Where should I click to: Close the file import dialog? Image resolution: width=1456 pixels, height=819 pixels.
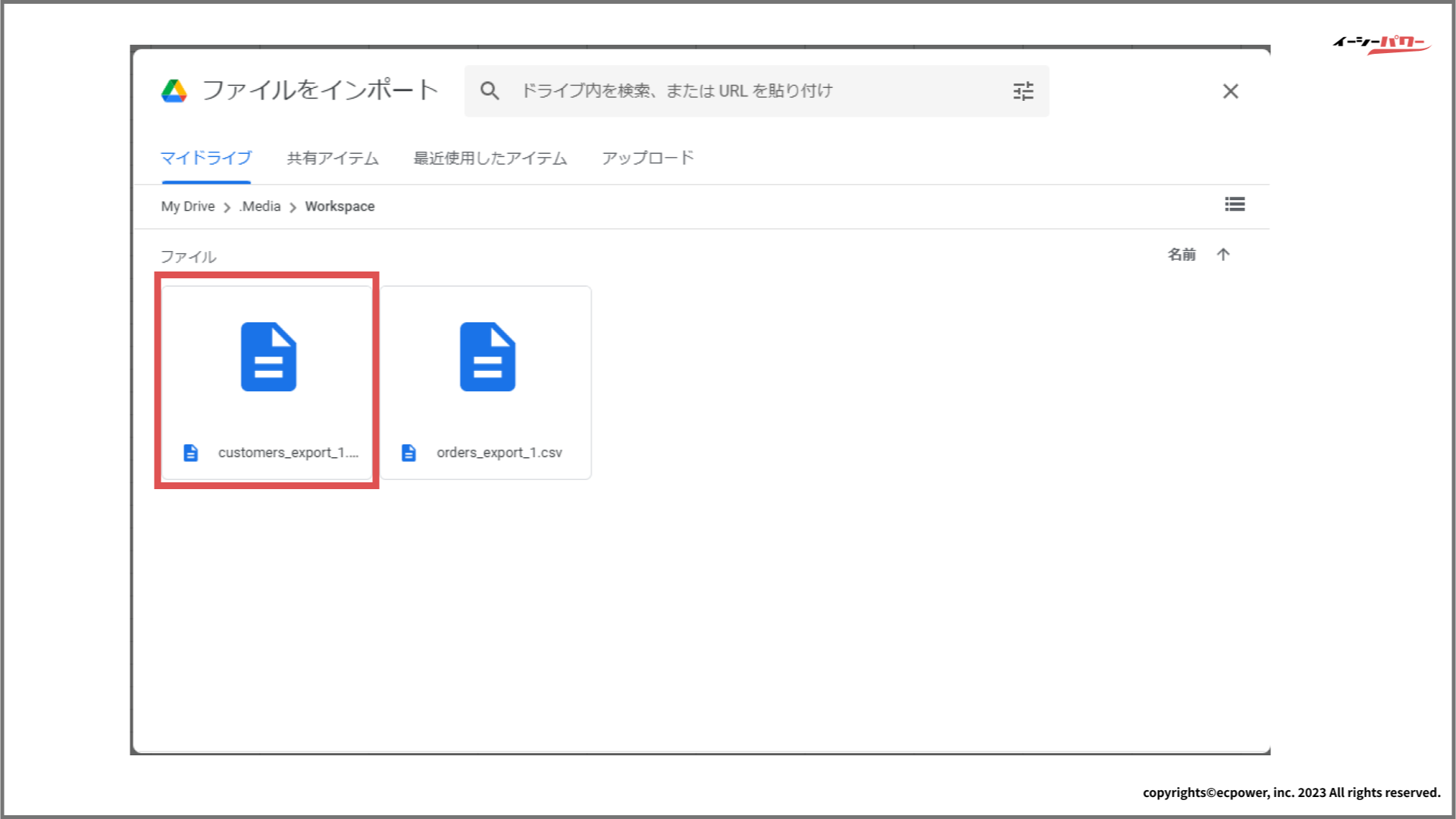pos(1230,91)
